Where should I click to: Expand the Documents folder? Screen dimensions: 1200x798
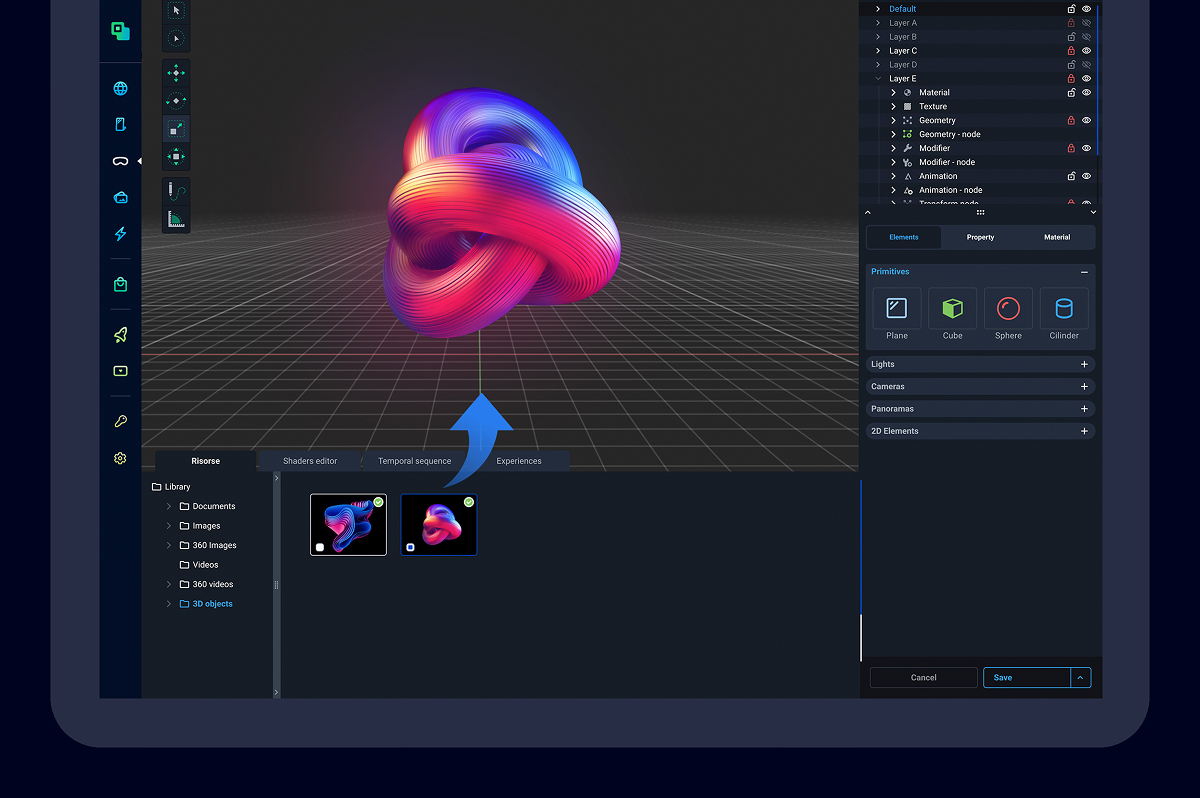click(x=169, y=507)
